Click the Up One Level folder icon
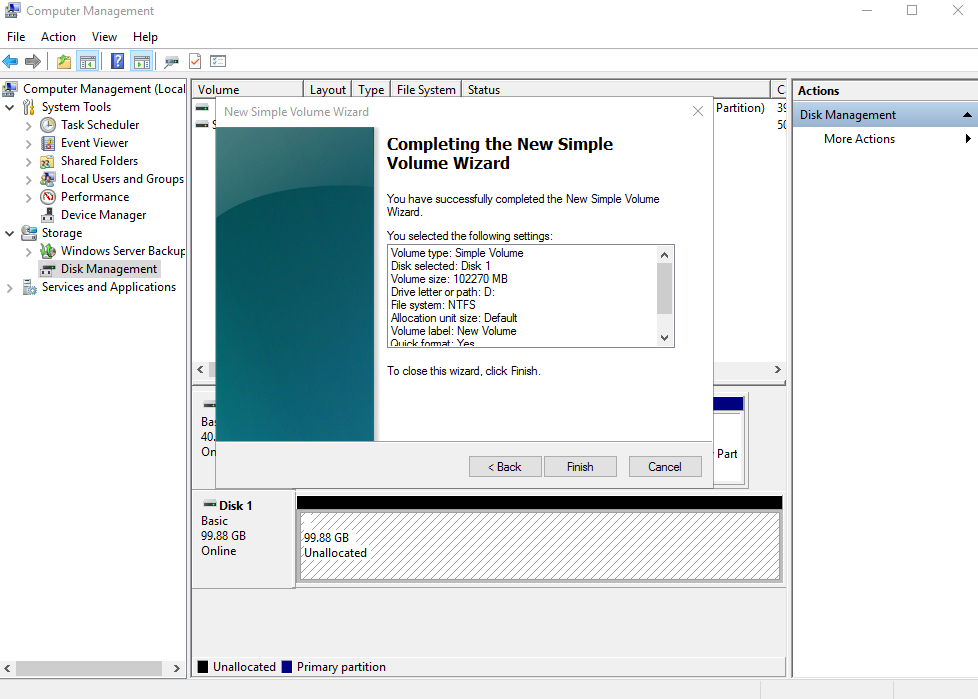Screen dimensions: 978x699 point(64,62)
